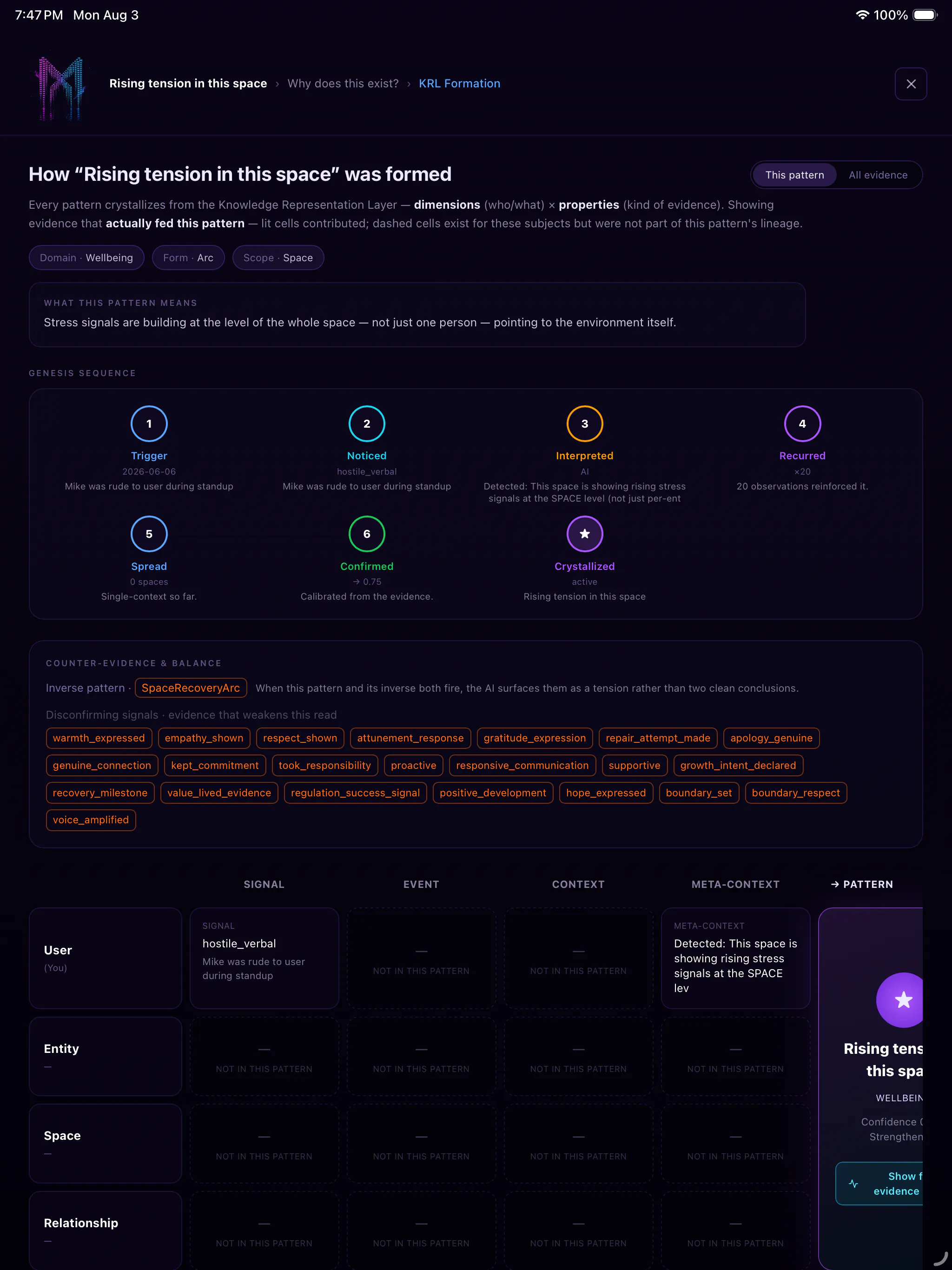Click the warmth_expressed signal tag
Viewport: 952px width, 1270px height.
(99, 738)
